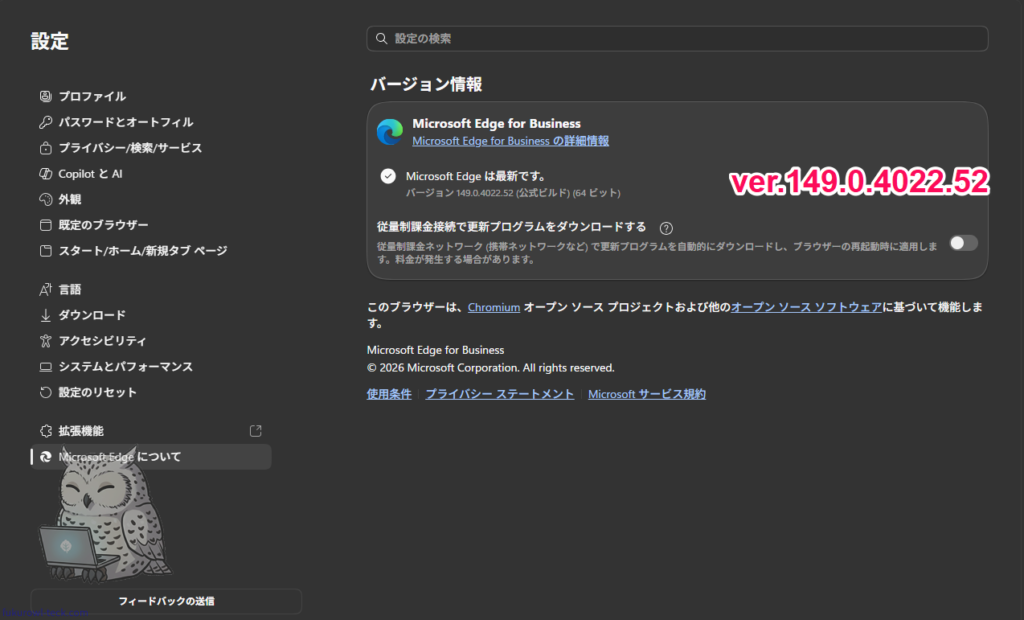Viewport: 1024px width, 620px height.
Task: Click the 言語 language icon
Action: coord(45,289)
